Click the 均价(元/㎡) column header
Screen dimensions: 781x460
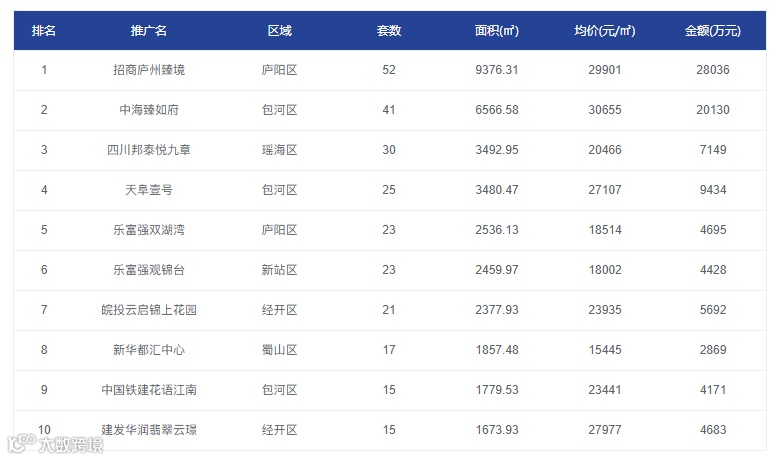[605, 31]
